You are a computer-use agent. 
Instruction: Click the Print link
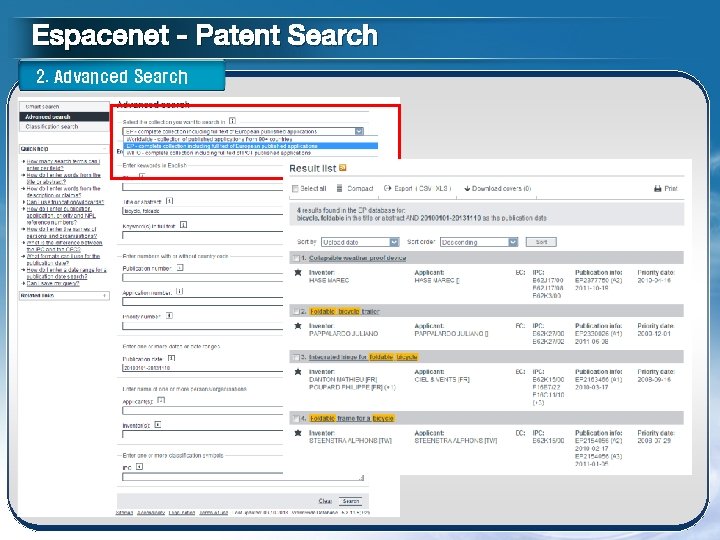coord(670,189)
